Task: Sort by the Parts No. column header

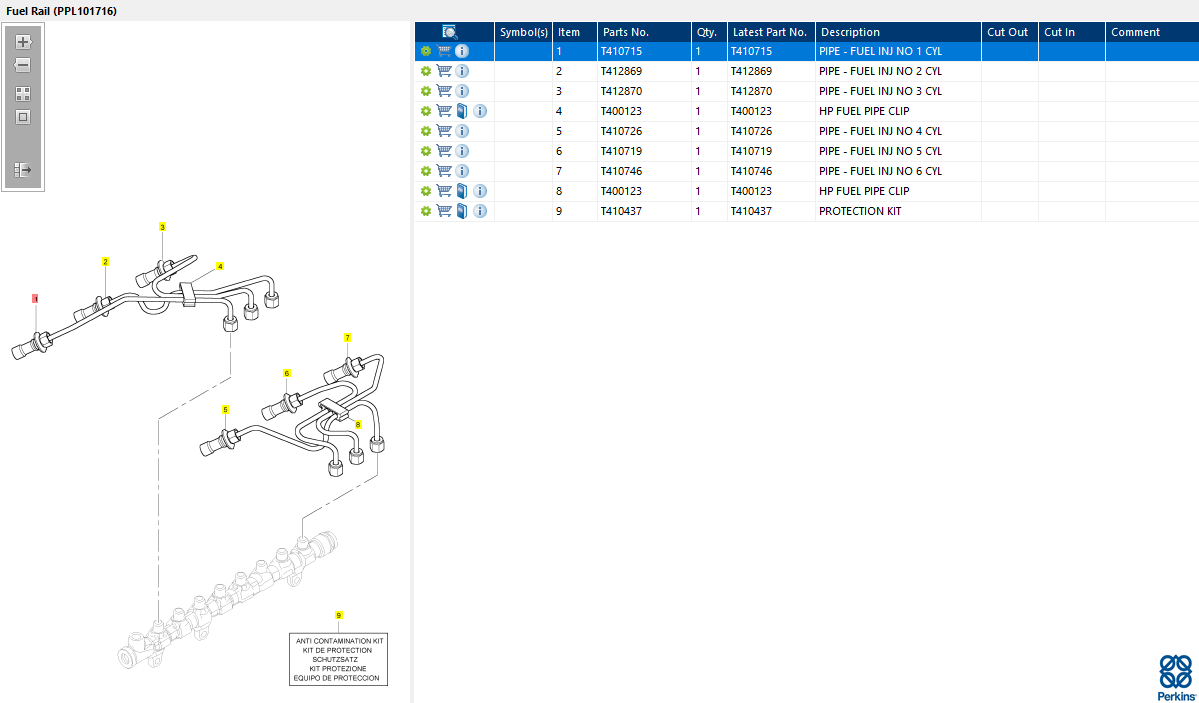Action: pyautogui.click(x=645, y=32)
